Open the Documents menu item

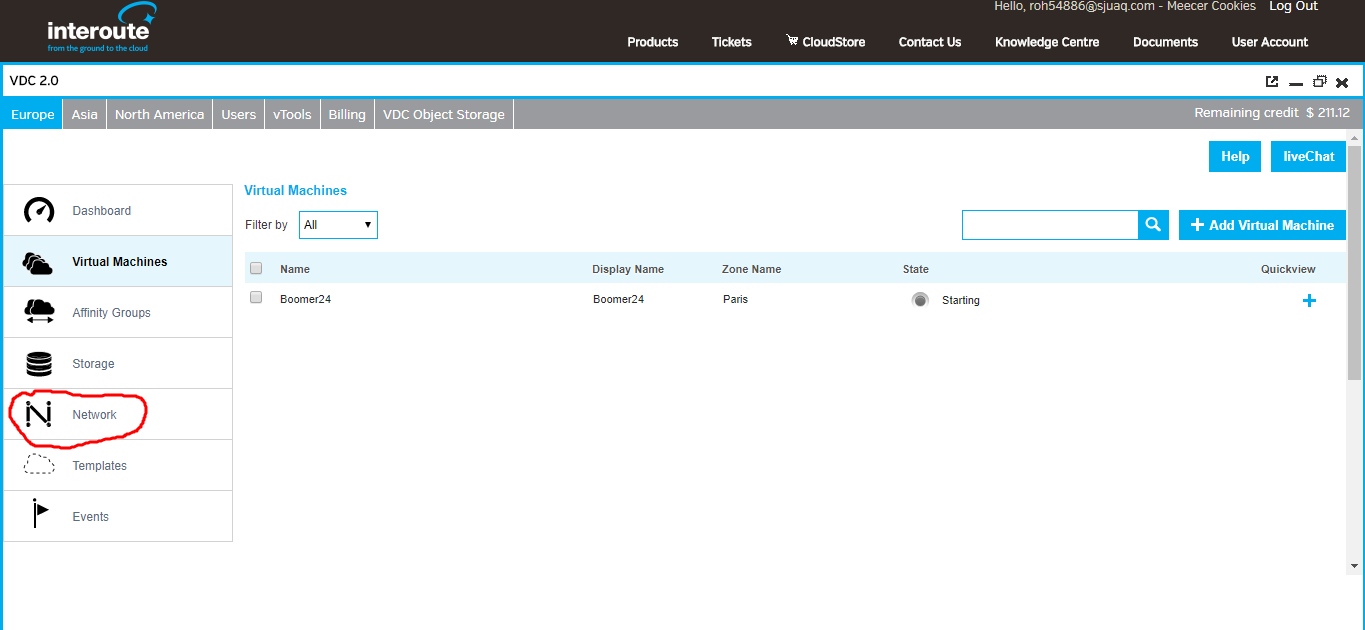tap(1165, 42)
